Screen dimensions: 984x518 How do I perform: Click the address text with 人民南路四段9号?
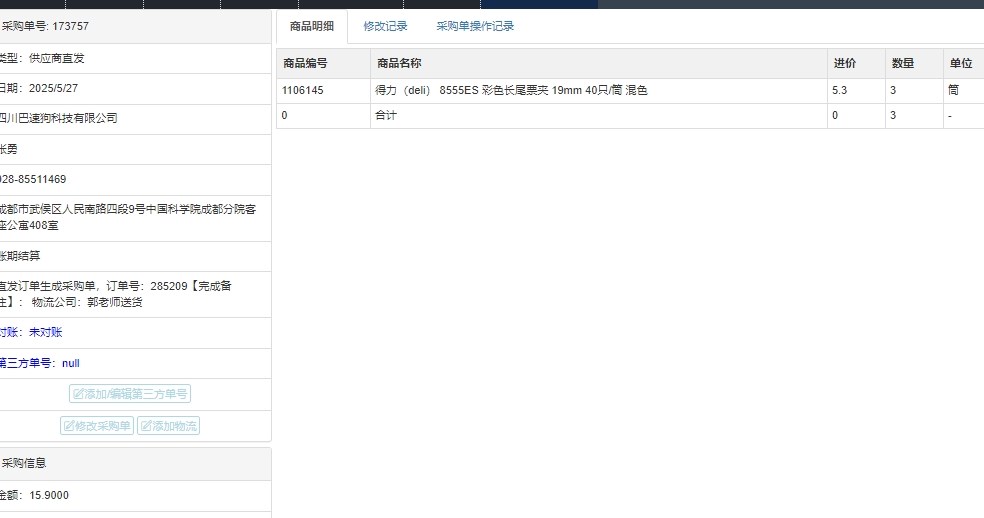128,217
